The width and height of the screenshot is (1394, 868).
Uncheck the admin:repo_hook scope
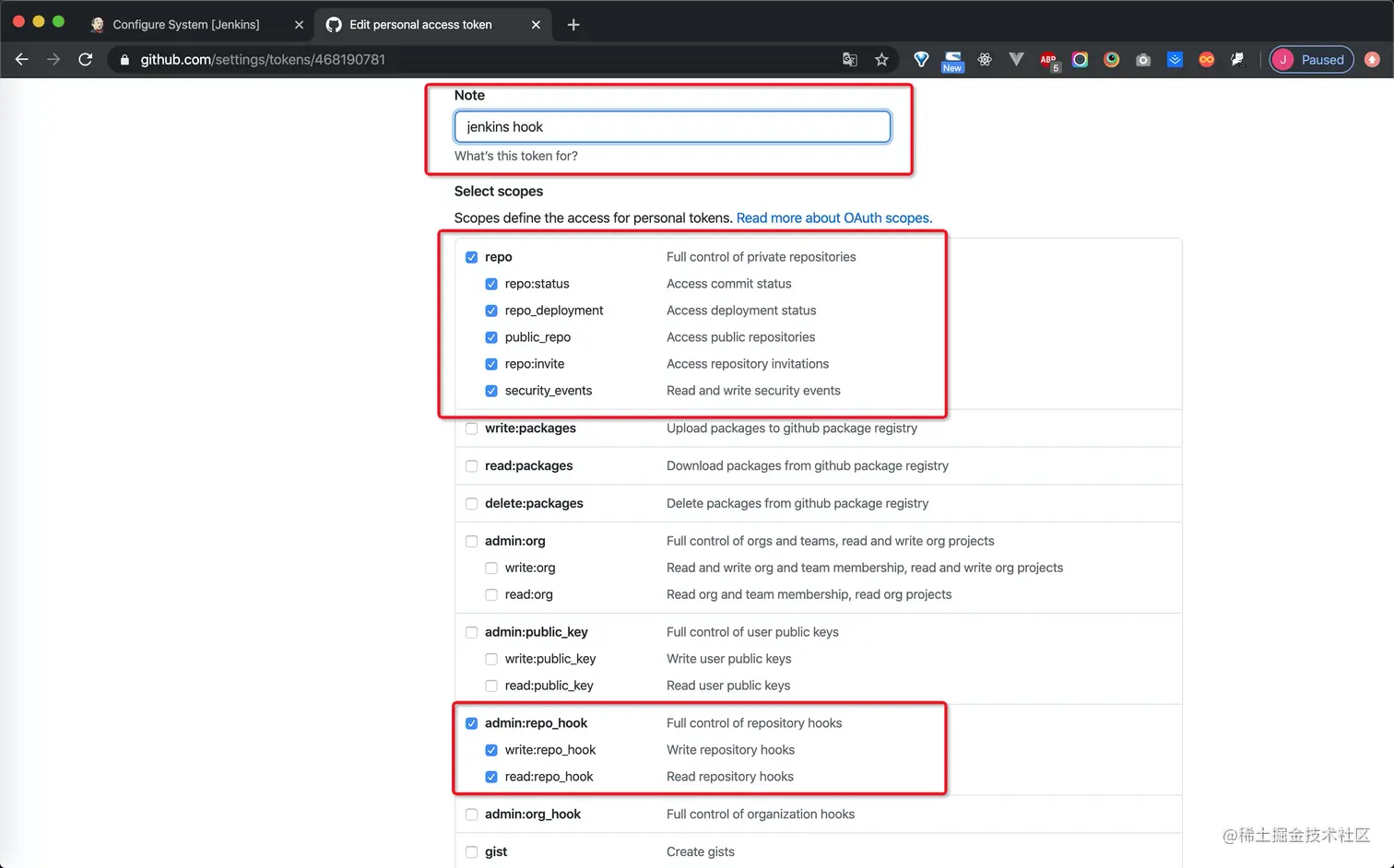471,723
